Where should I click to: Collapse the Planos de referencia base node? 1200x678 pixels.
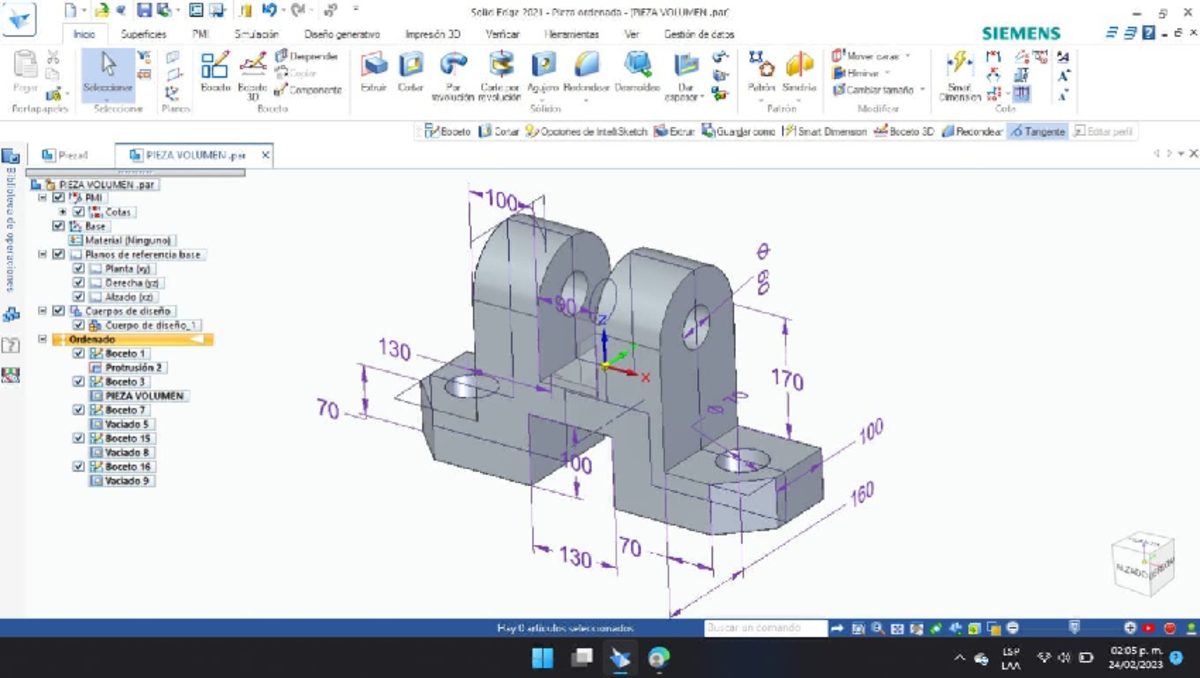[x=43, y=255]
